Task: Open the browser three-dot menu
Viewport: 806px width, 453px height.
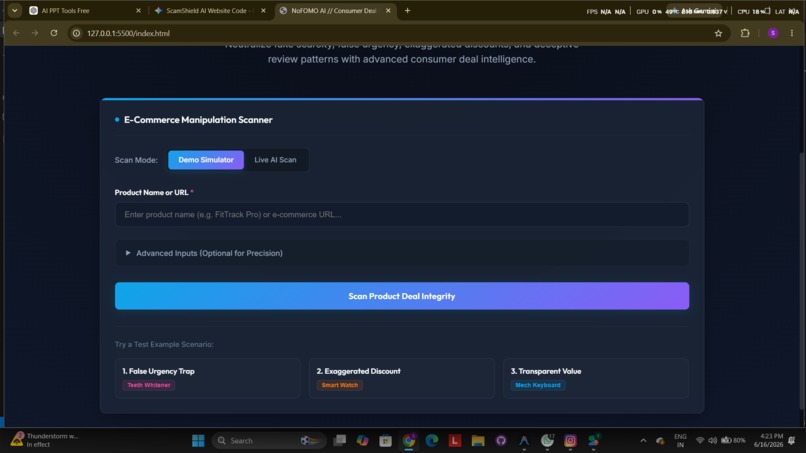Action: pyautogui.click(x=792, y=33)
